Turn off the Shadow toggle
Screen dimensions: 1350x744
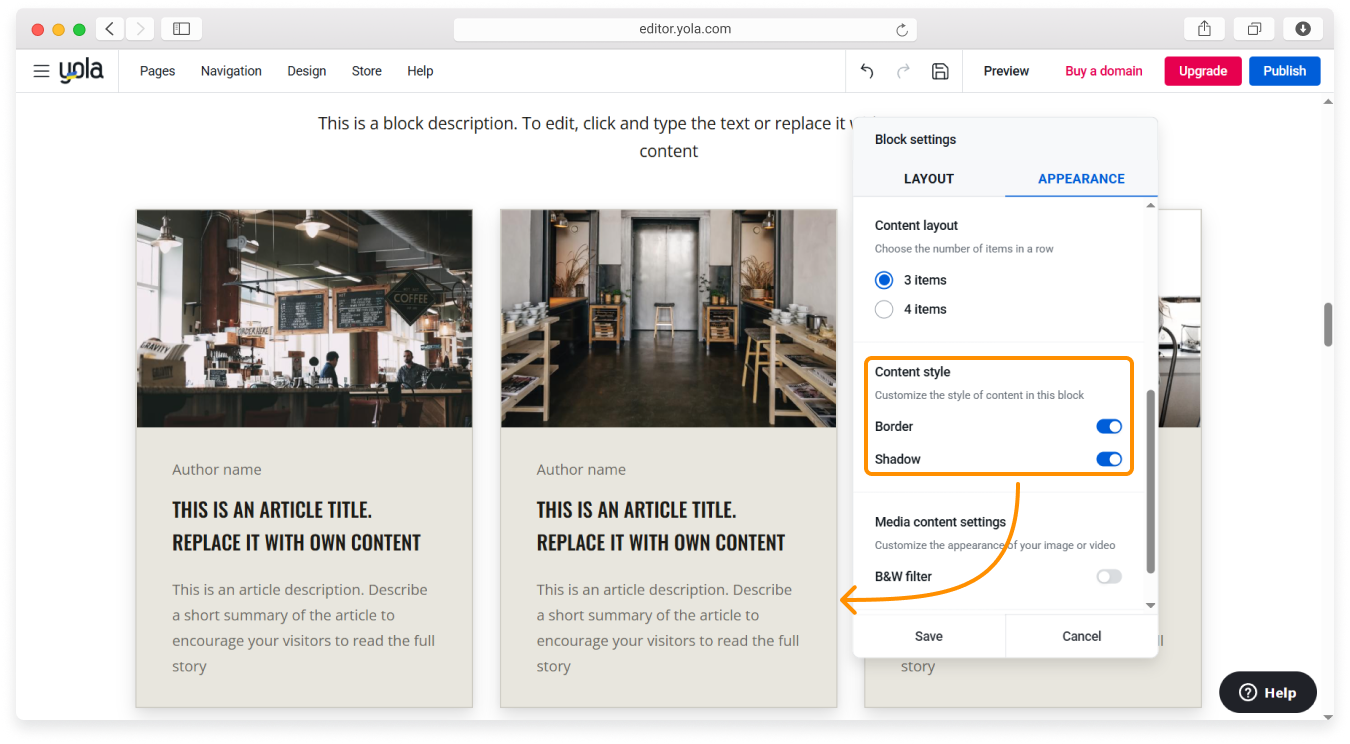(x=1108, y=460)
